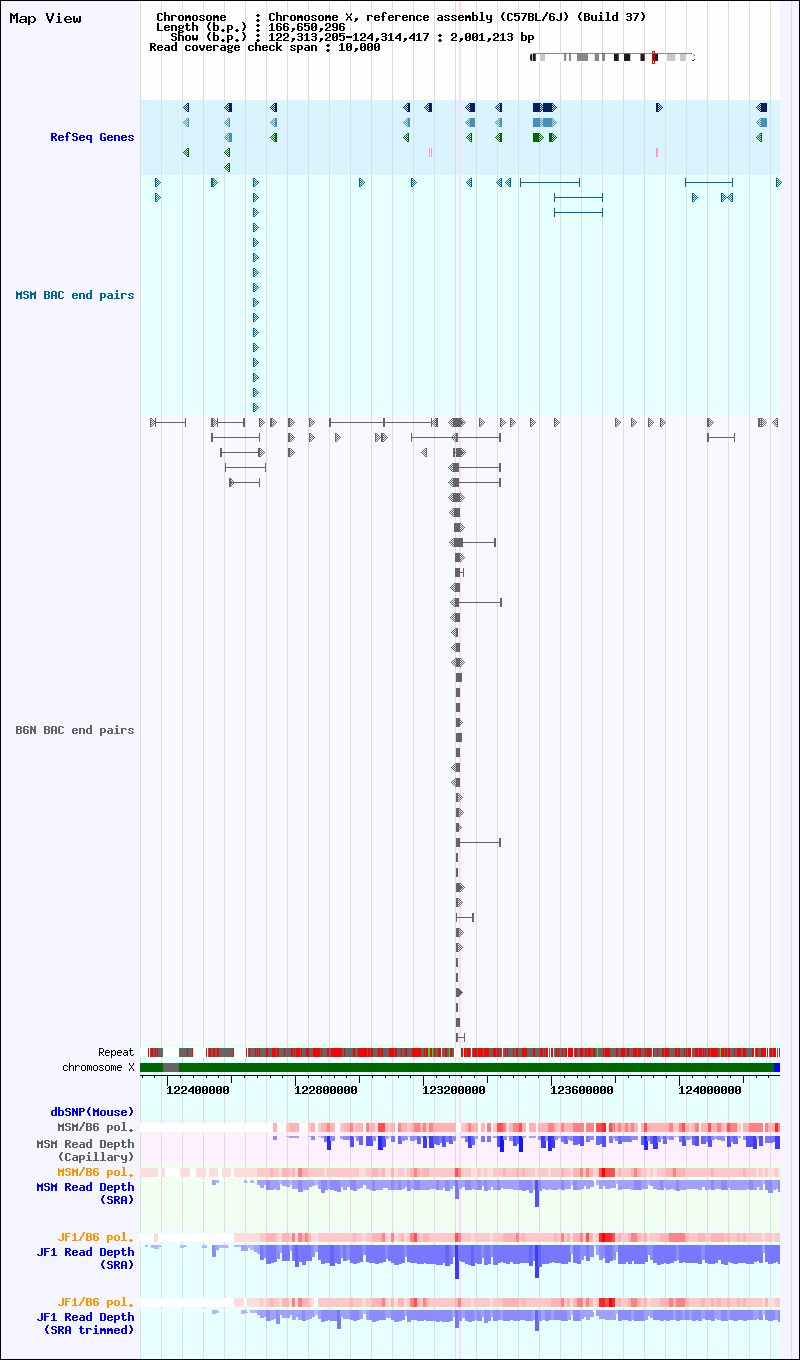Click the chromosome X track label

tap(98, 1067)
